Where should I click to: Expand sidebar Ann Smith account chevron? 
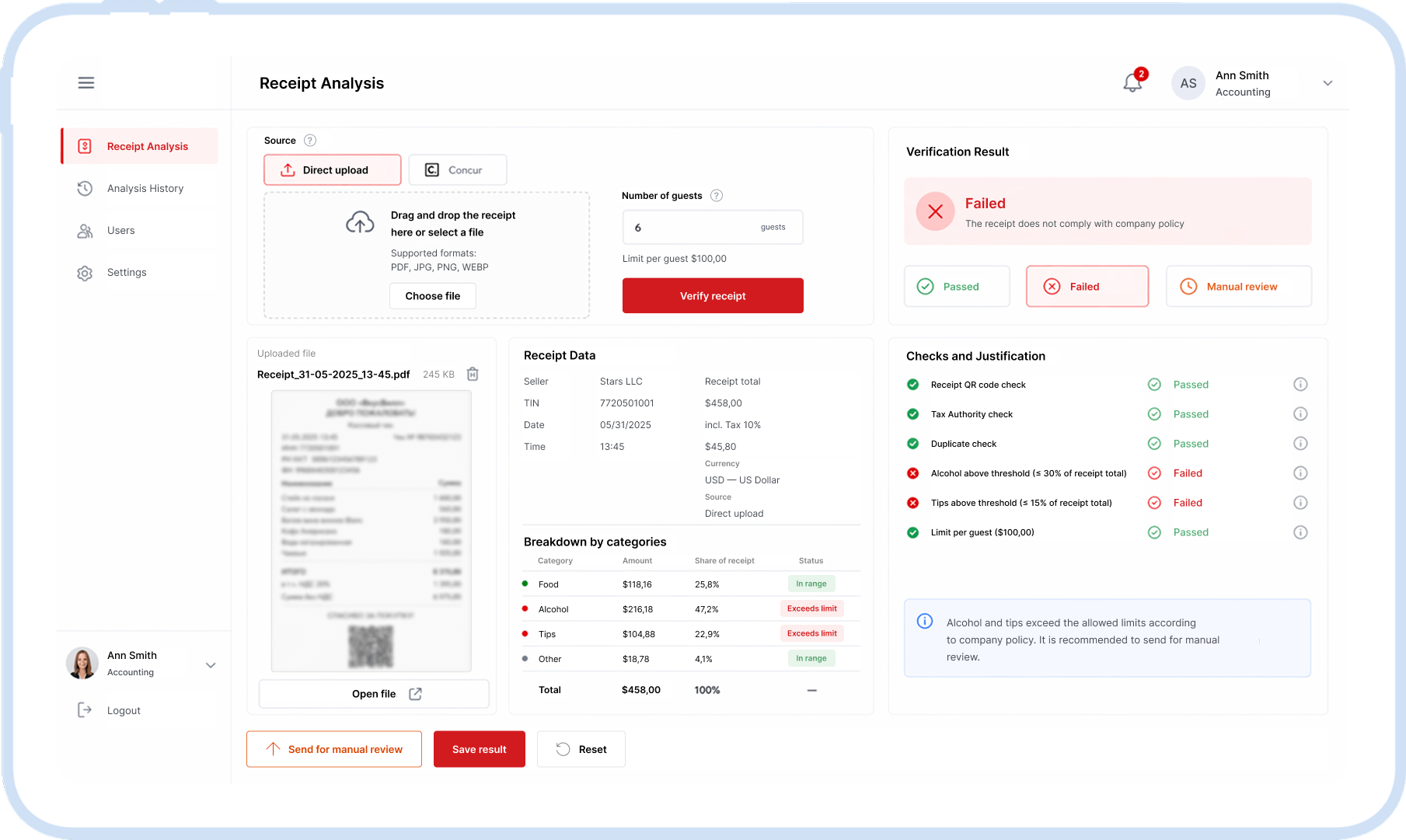(211, 665)
